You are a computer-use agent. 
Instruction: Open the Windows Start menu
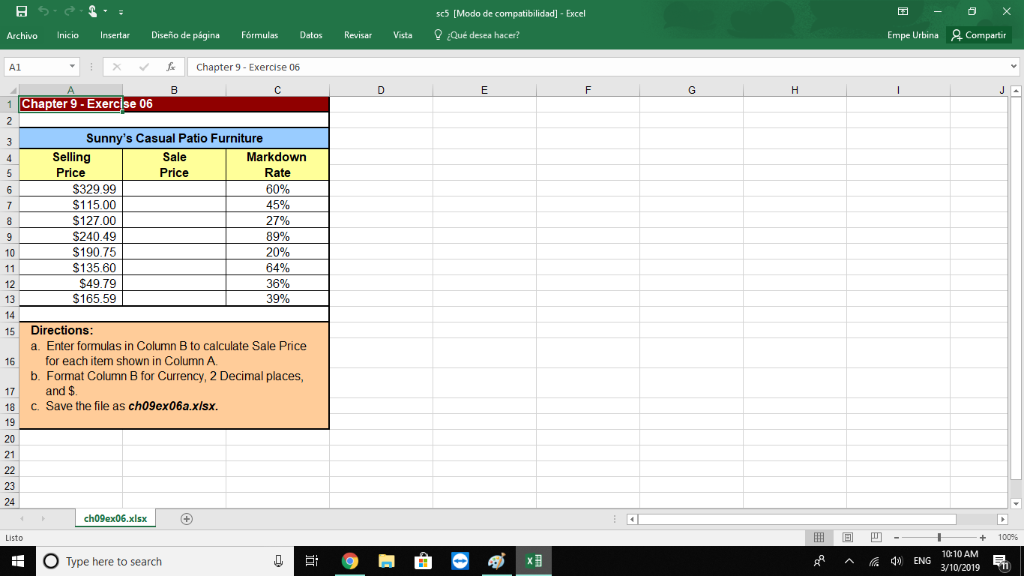(x=18, y=561)
